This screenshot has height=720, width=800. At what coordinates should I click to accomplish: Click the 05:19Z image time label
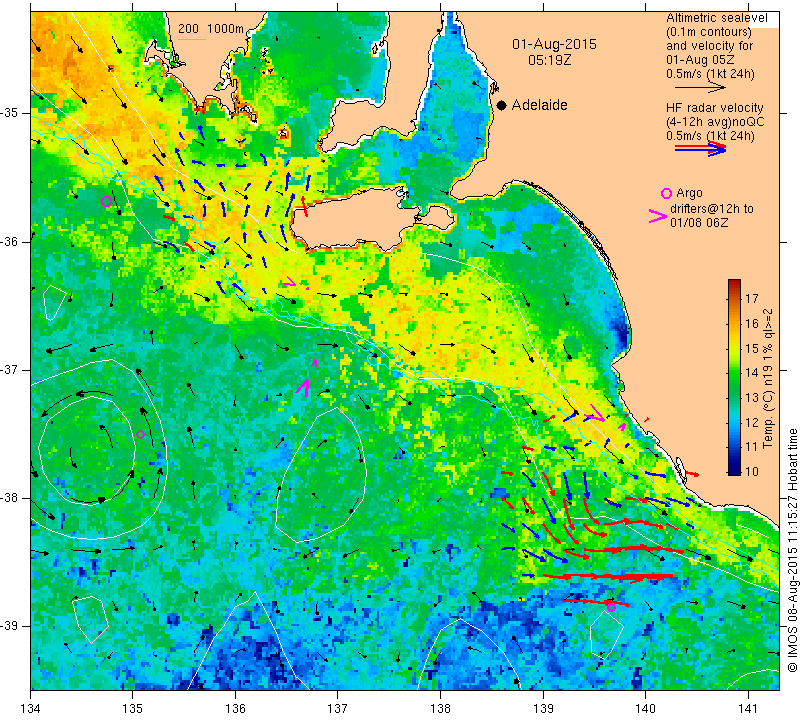click(x=549, y=60)
